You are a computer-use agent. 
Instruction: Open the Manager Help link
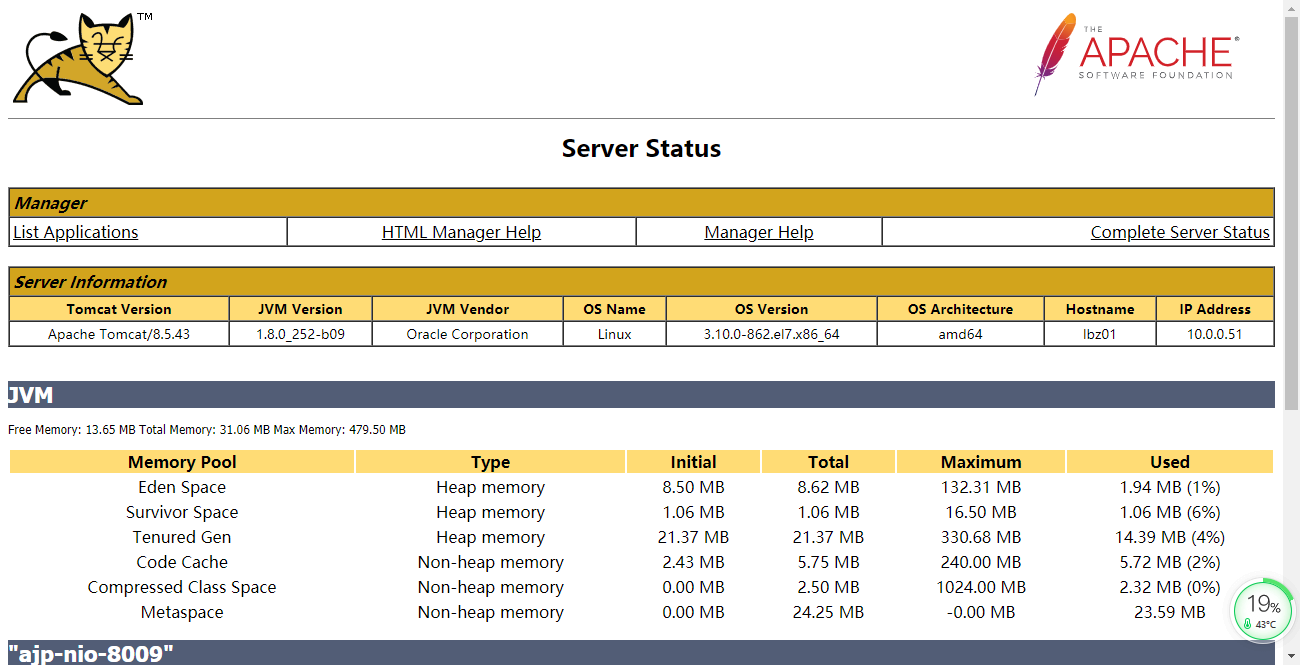click(x=759, y=232)
